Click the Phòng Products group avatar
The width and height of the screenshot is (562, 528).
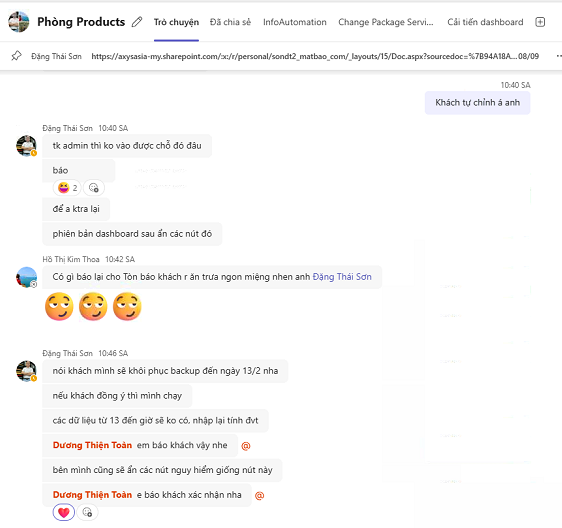(19, 22)
